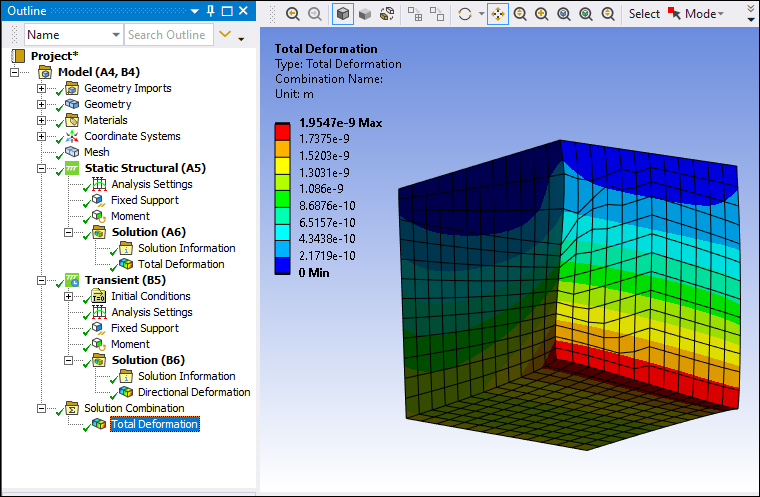Toggle the shaded exterior and edges view
The height and width of the screenshot is (497, 760).
[342, 14]
